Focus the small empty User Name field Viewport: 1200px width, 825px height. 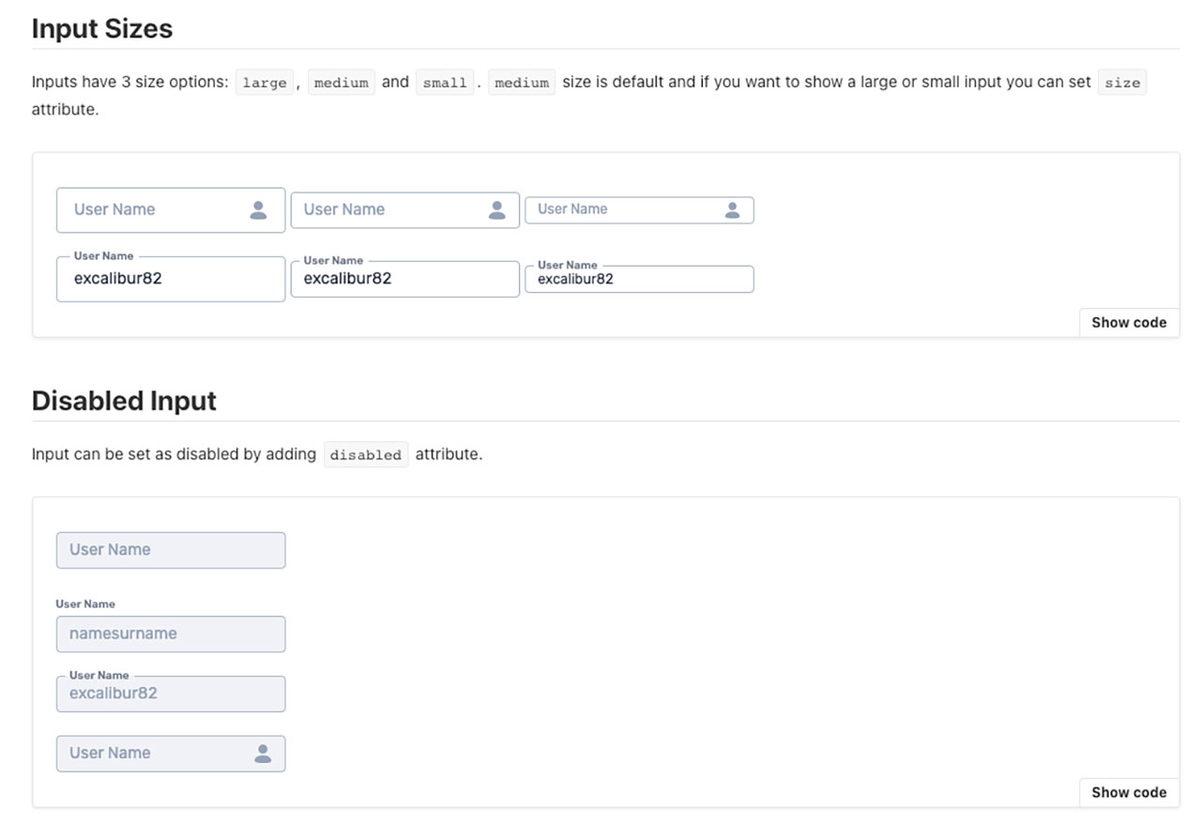[x=620, y=210]
